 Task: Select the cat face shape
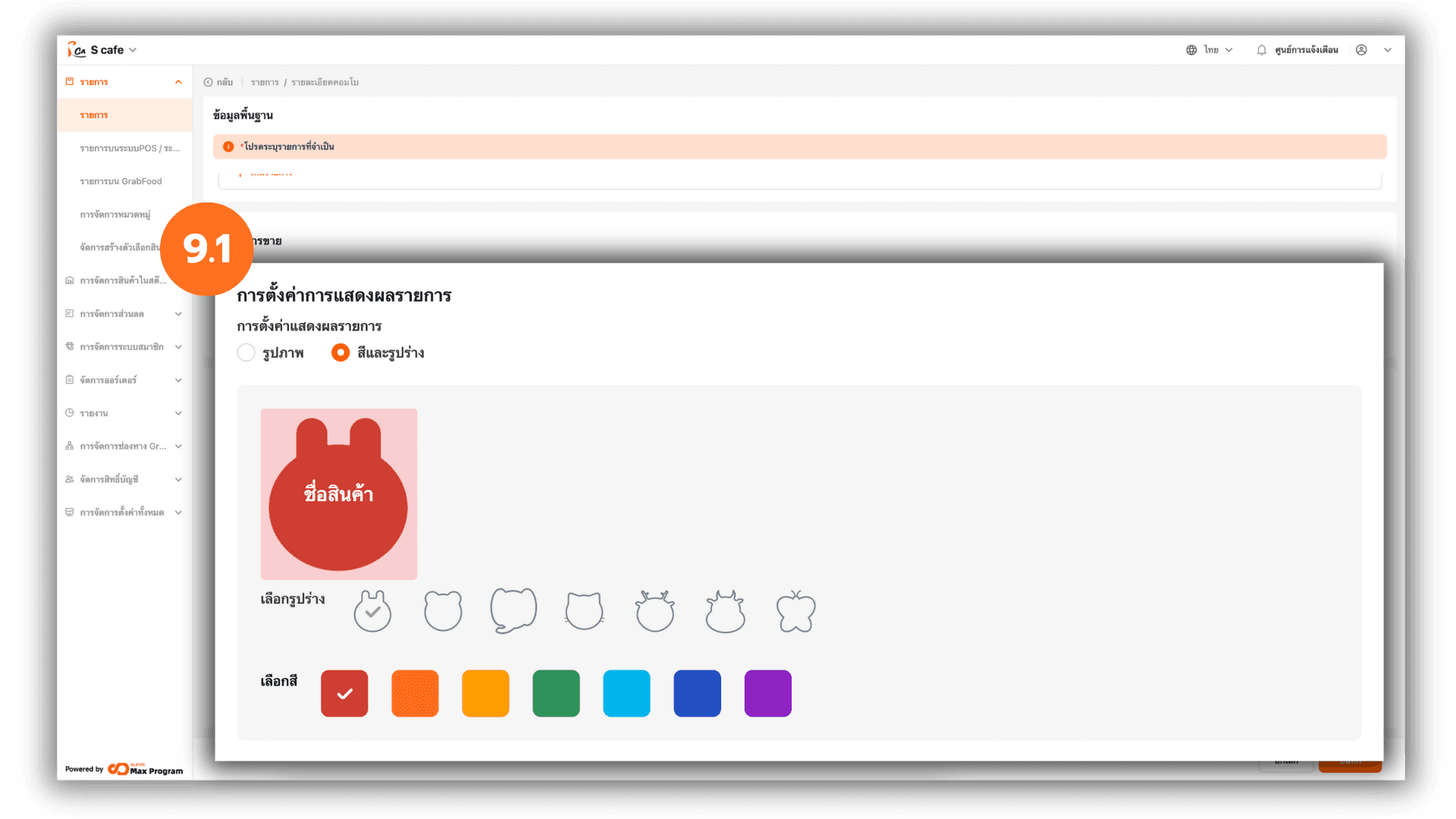pyautogui.click(x=584, y=611)
